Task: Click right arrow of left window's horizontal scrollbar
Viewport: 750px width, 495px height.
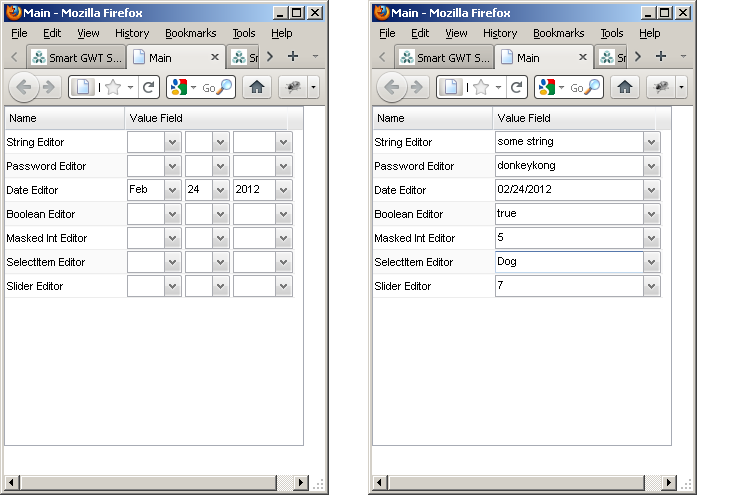Action: (x=300, y=483)
